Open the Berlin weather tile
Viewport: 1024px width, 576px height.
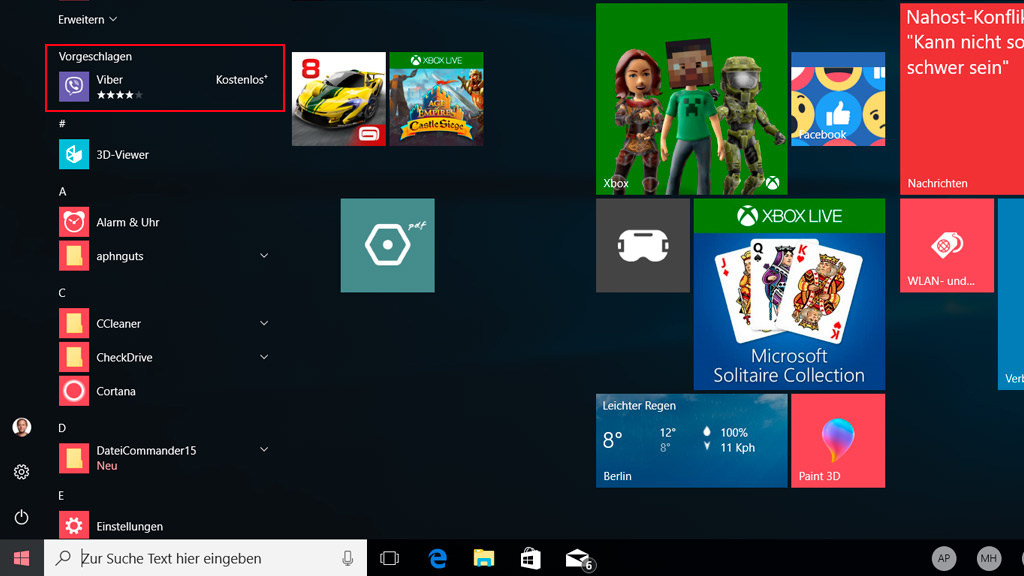(692, 441)
